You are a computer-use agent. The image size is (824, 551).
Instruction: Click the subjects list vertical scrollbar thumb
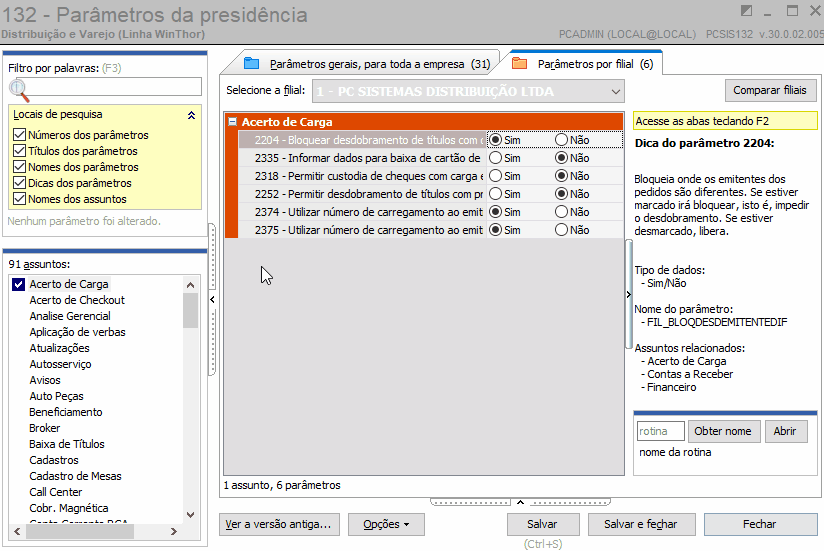(x=190, y=310)
